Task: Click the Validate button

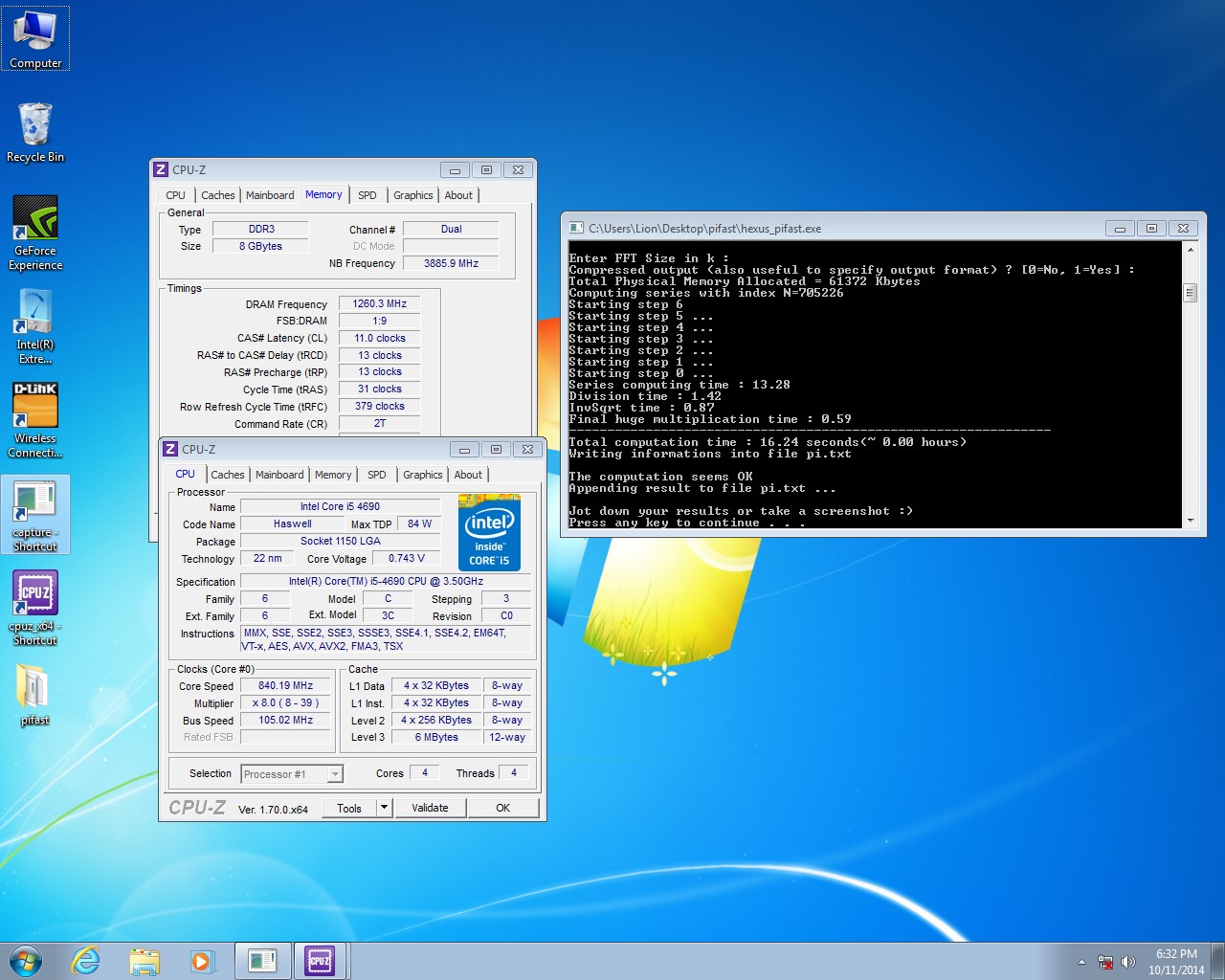Action: coord(430,808)
